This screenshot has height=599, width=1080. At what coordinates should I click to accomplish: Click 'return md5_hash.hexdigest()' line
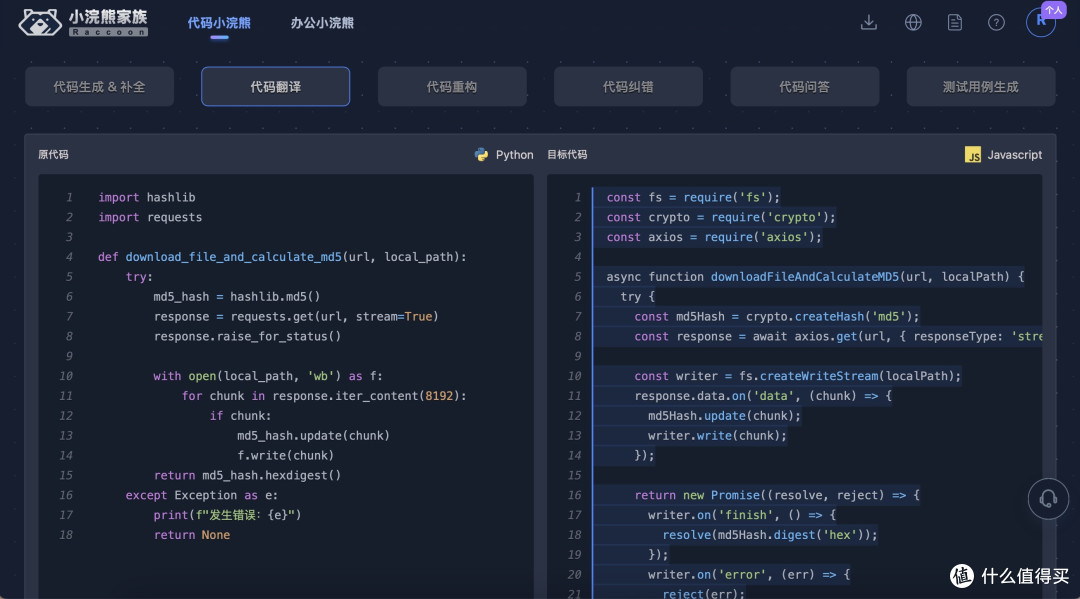(247, 476)
